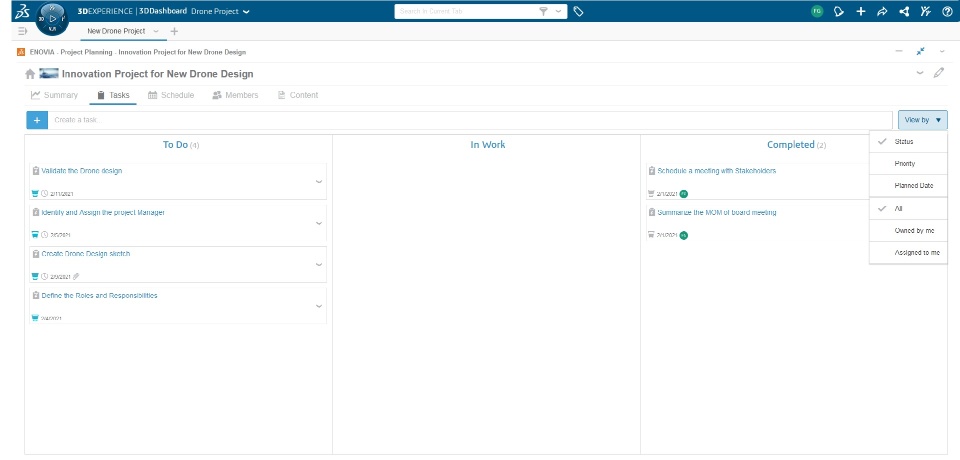Open the FG user profile avatar
Screen dimensions: 960x460
(817, 11)
